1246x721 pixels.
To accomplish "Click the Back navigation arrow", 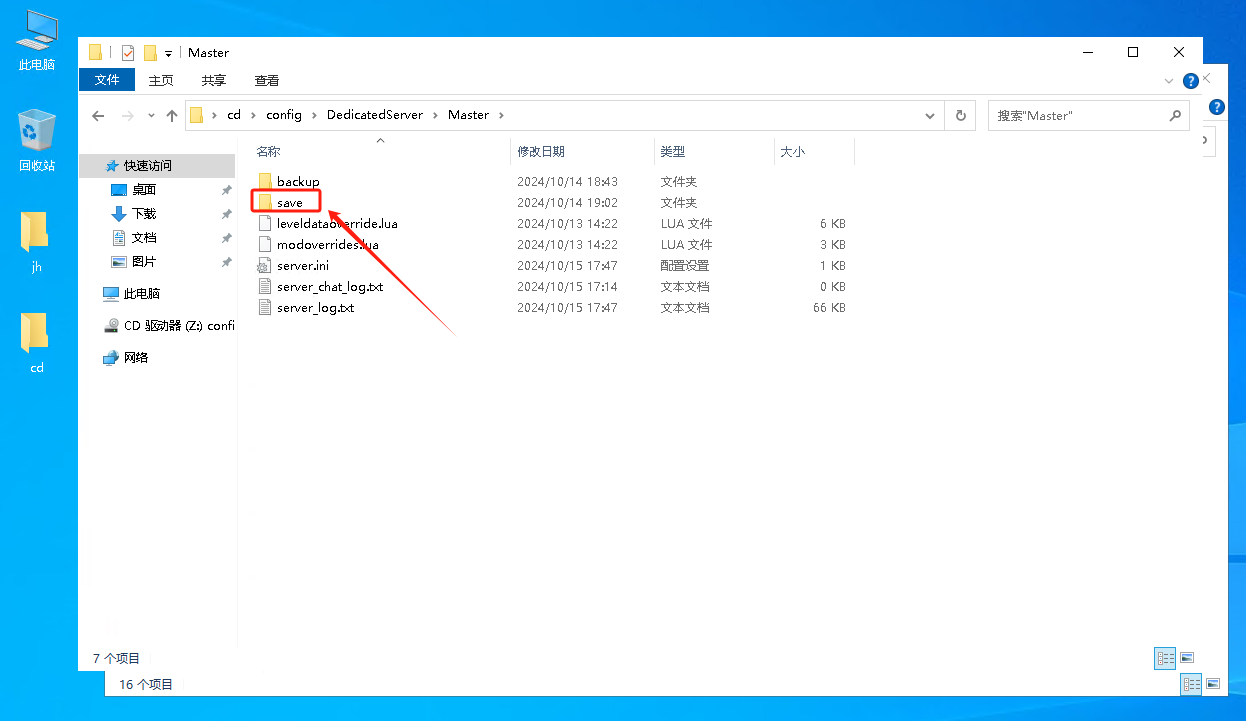I will (x=98, y=116).
